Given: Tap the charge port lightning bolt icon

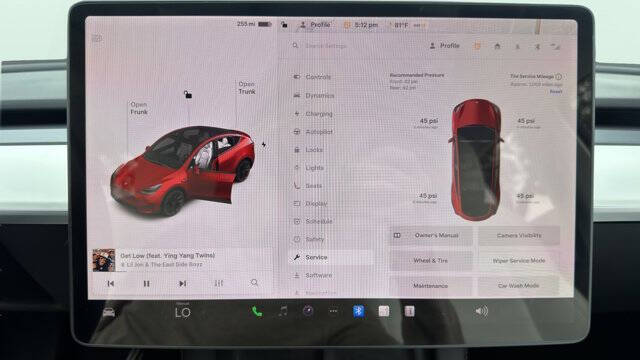Looking at the screenshot, I should click(264, 144).
